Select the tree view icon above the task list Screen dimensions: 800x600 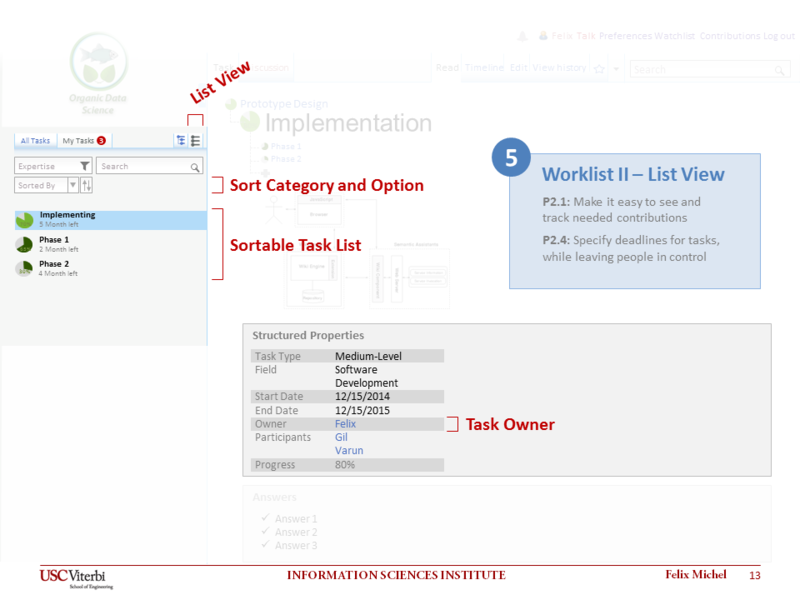point(182,140)
